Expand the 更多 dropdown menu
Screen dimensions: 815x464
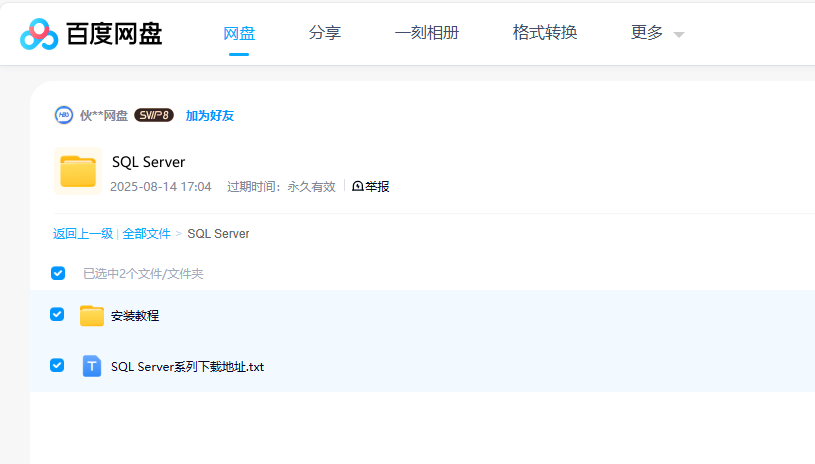647,32
